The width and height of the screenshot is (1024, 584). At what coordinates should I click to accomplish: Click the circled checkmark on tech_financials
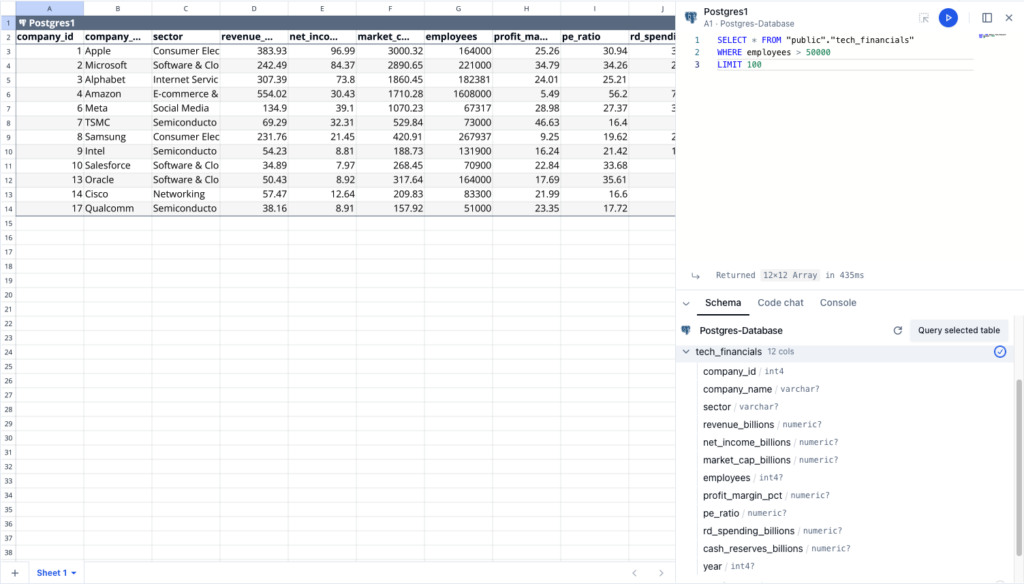1000,351
